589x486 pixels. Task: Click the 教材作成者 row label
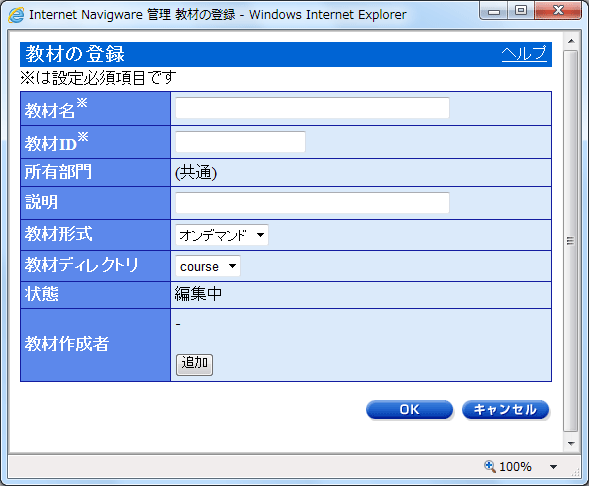coord(67,344)
